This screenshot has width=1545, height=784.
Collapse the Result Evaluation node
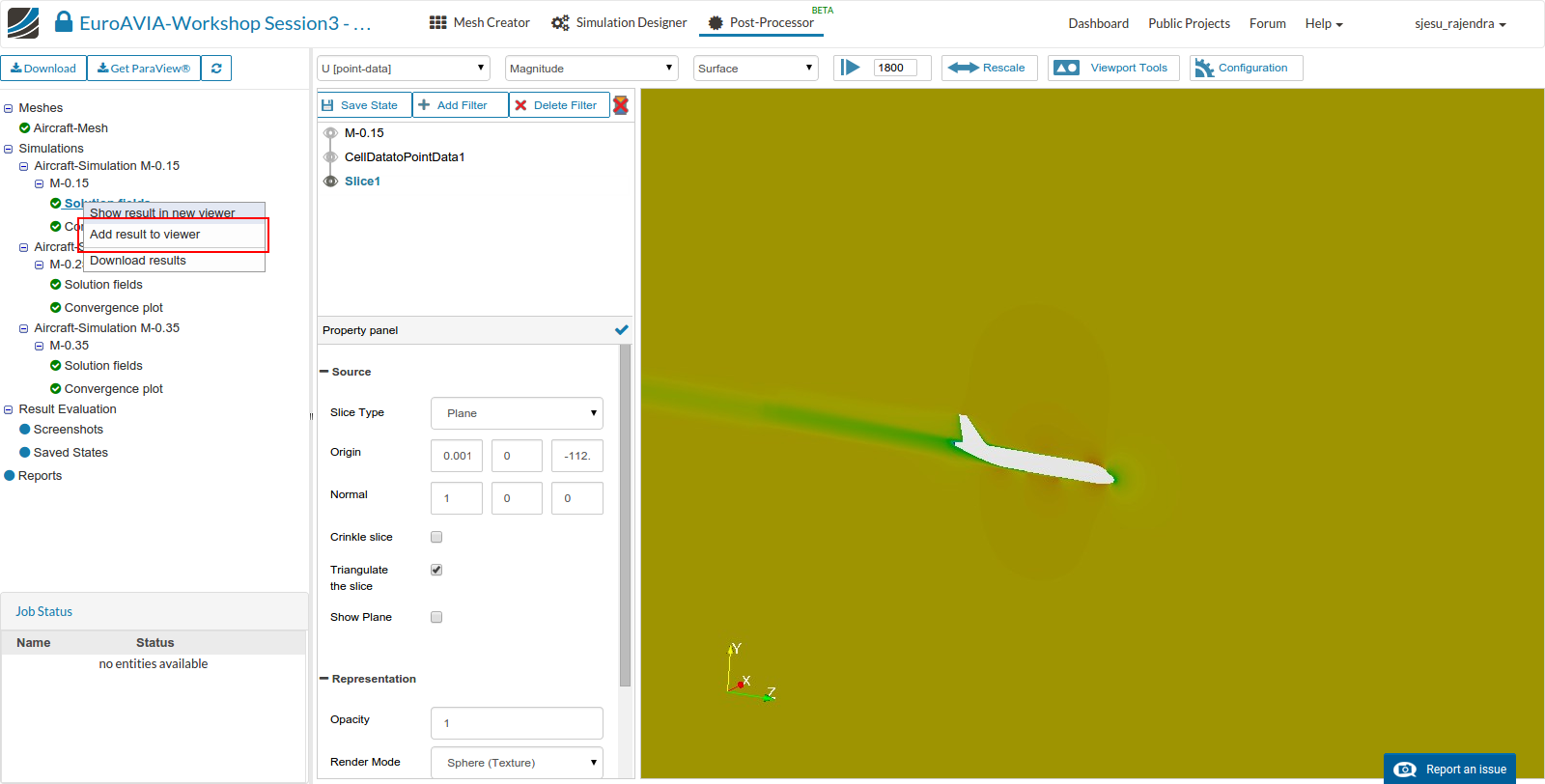point(9,409)
